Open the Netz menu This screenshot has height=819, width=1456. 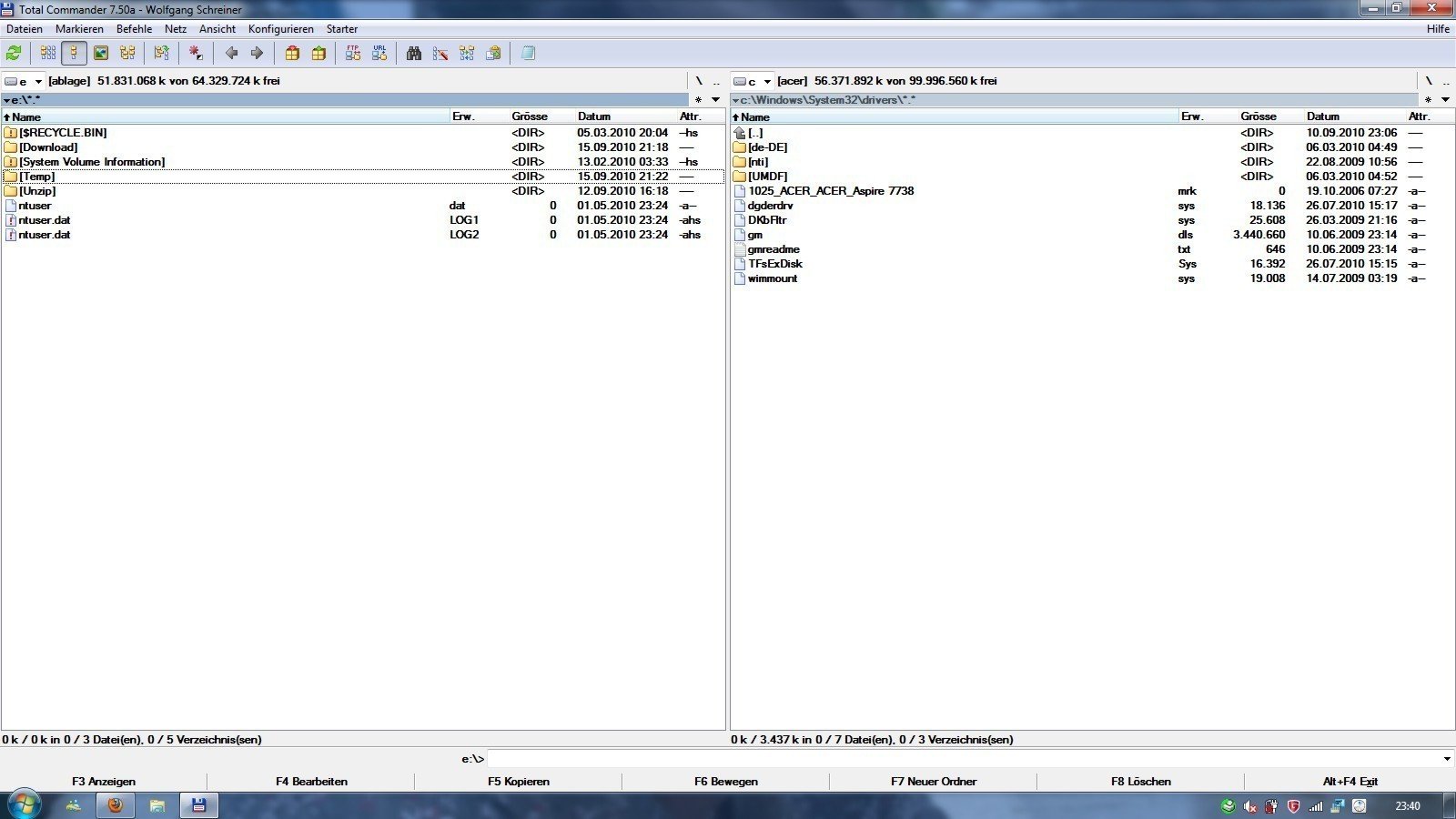point(176,29)
